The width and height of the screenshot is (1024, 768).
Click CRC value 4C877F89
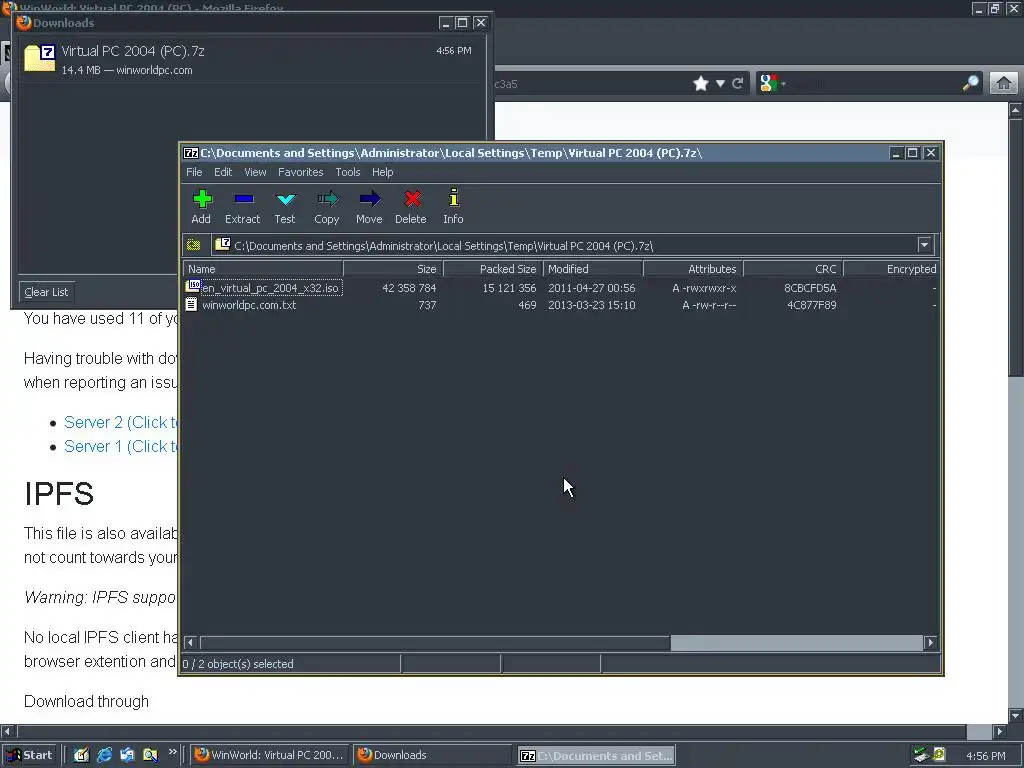click(x=811, y=305)
